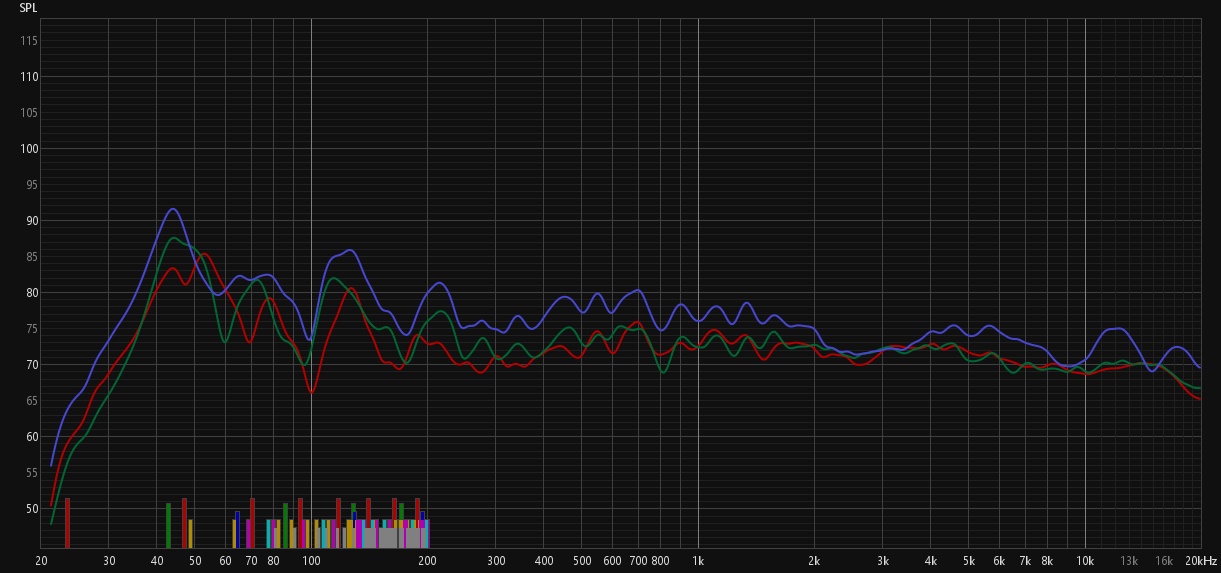
Task: Select the 10k frequency axis label
Action: click(1085, 561)
